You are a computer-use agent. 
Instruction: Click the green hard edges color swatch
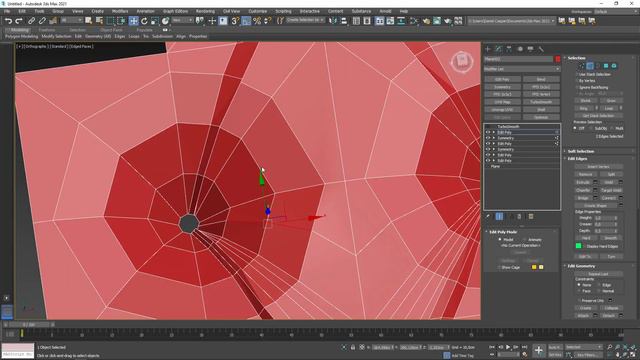pos(578,246)
